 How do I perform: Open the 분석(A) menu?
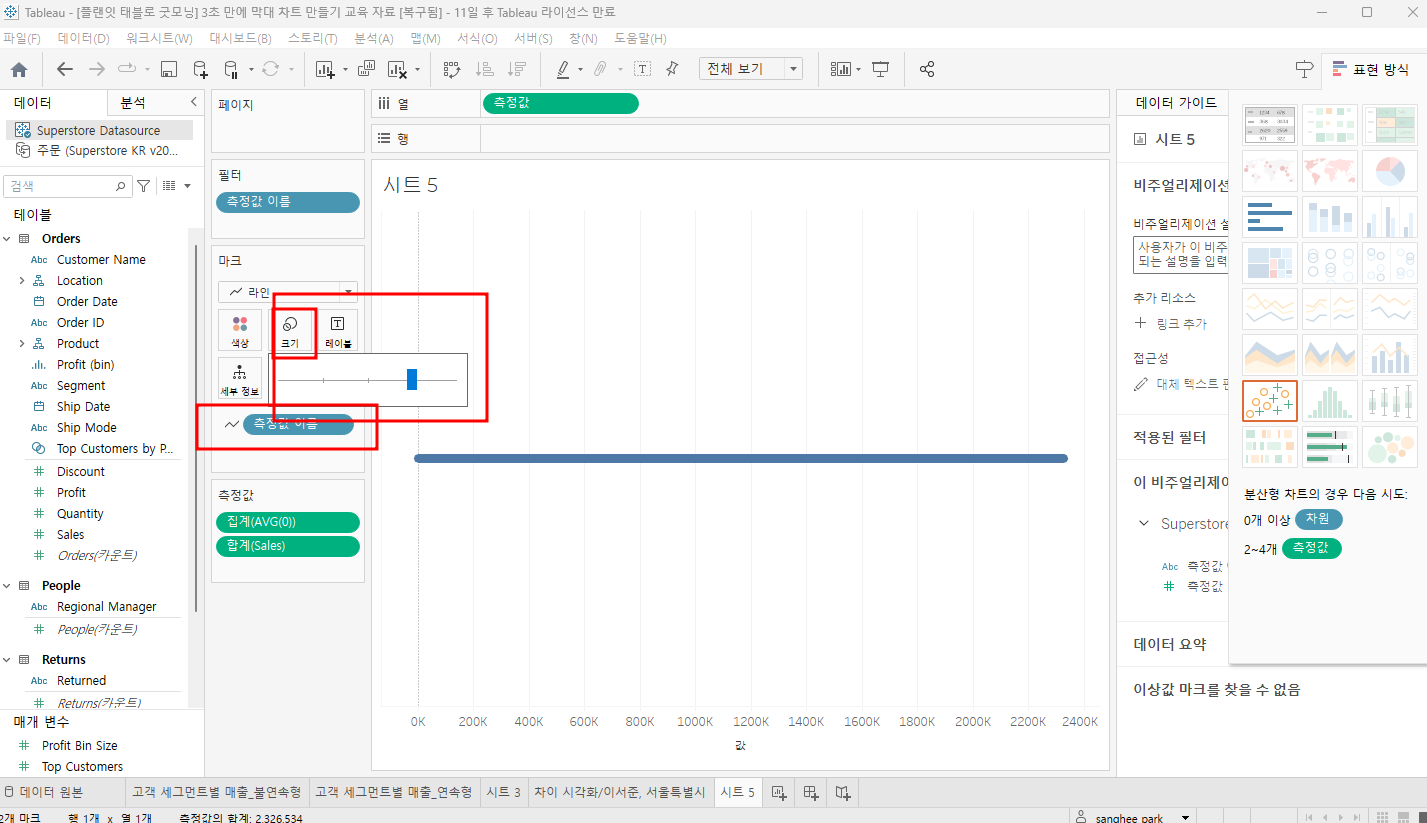click(374, 38)
